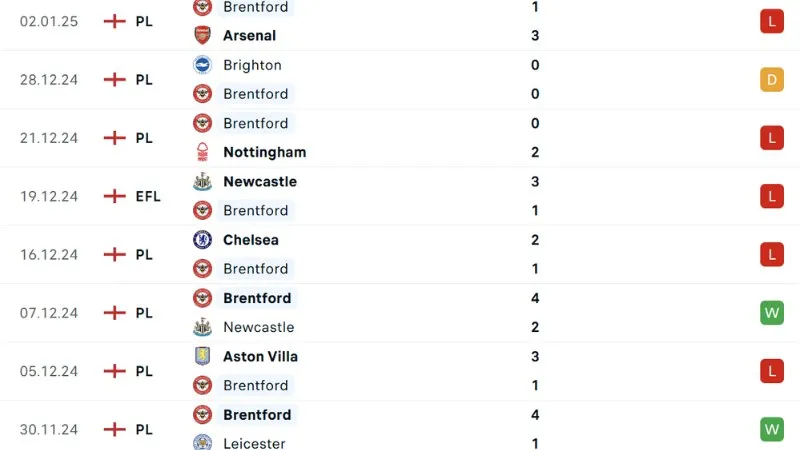Select the Aston Villa team name
800x450 pixels.
(x=261, y=356)
